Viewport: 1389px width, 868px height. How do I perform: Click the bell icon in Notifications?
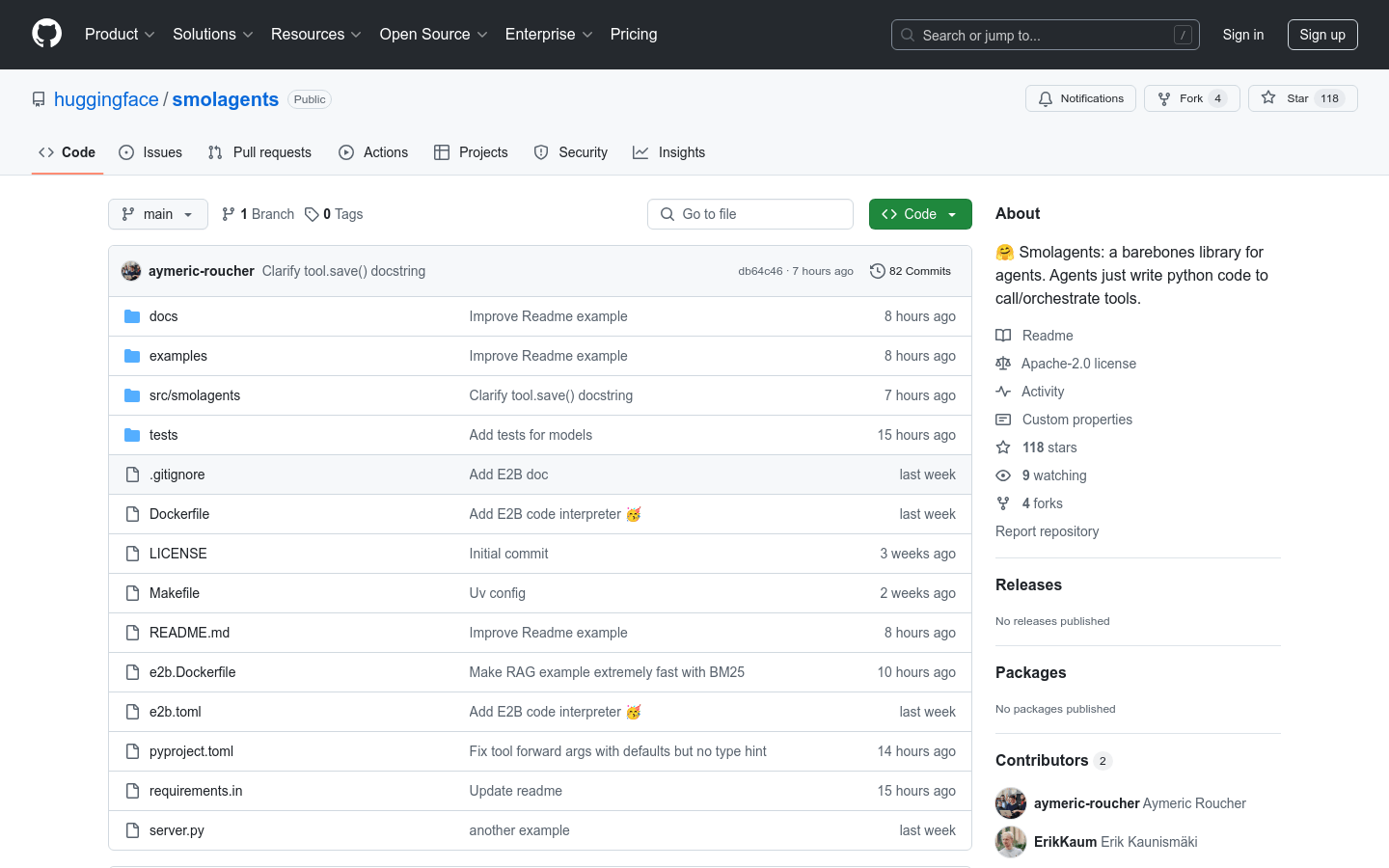(x=1046, y=98)
